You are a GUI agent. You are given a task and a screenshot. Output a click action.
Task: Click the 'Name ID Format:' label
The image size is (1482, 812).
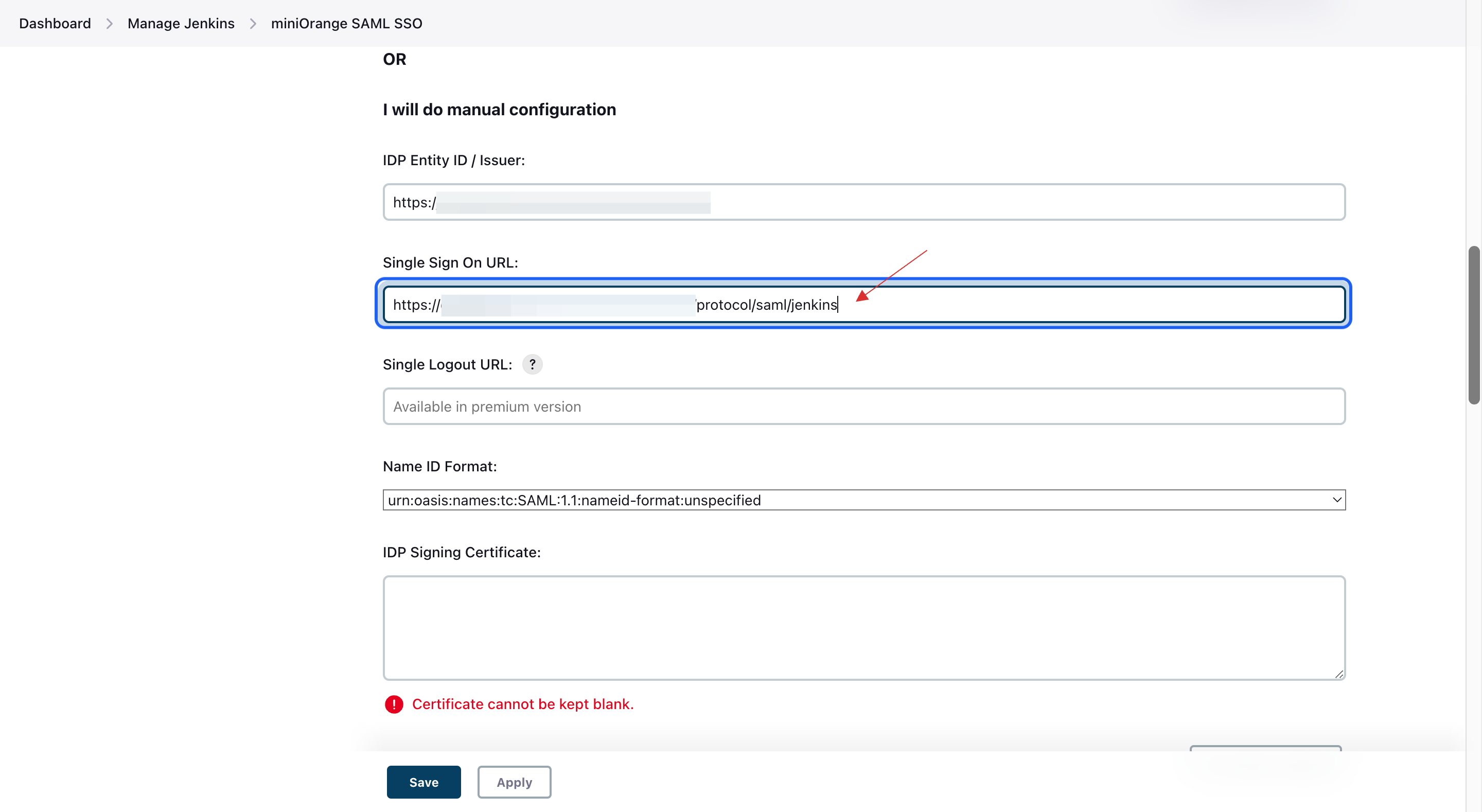click(x=439, y=466)
